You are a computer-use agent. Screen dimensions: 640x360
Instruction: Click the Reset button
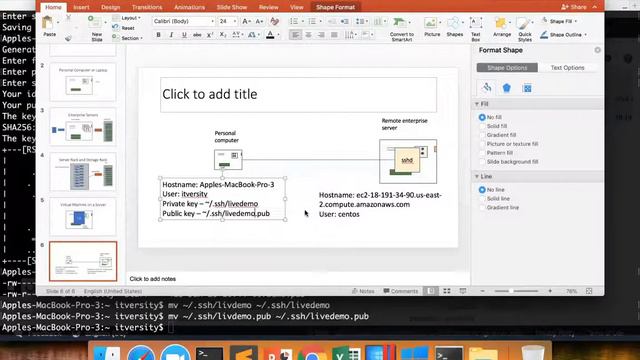[124, 28]
